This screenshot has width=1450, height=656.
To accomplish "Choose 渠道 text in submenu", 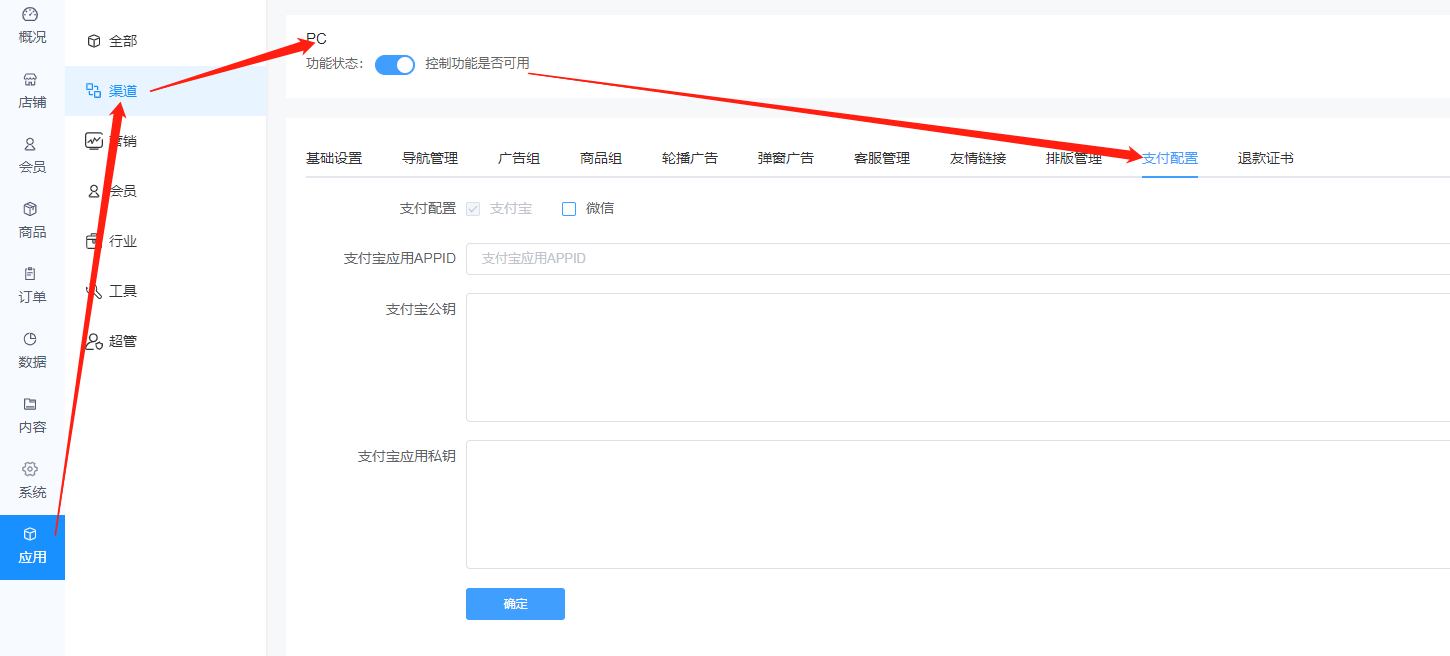I will click(x=123, y=91).
